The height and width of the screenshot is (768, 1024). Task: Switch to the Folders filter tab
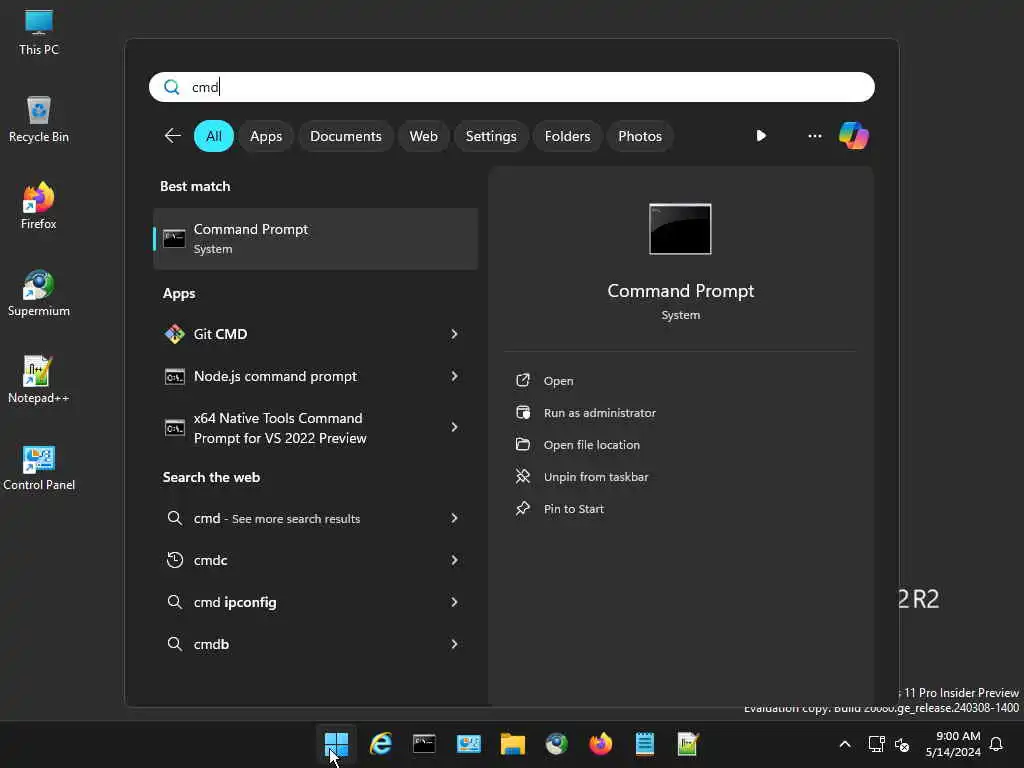(568, 136)
